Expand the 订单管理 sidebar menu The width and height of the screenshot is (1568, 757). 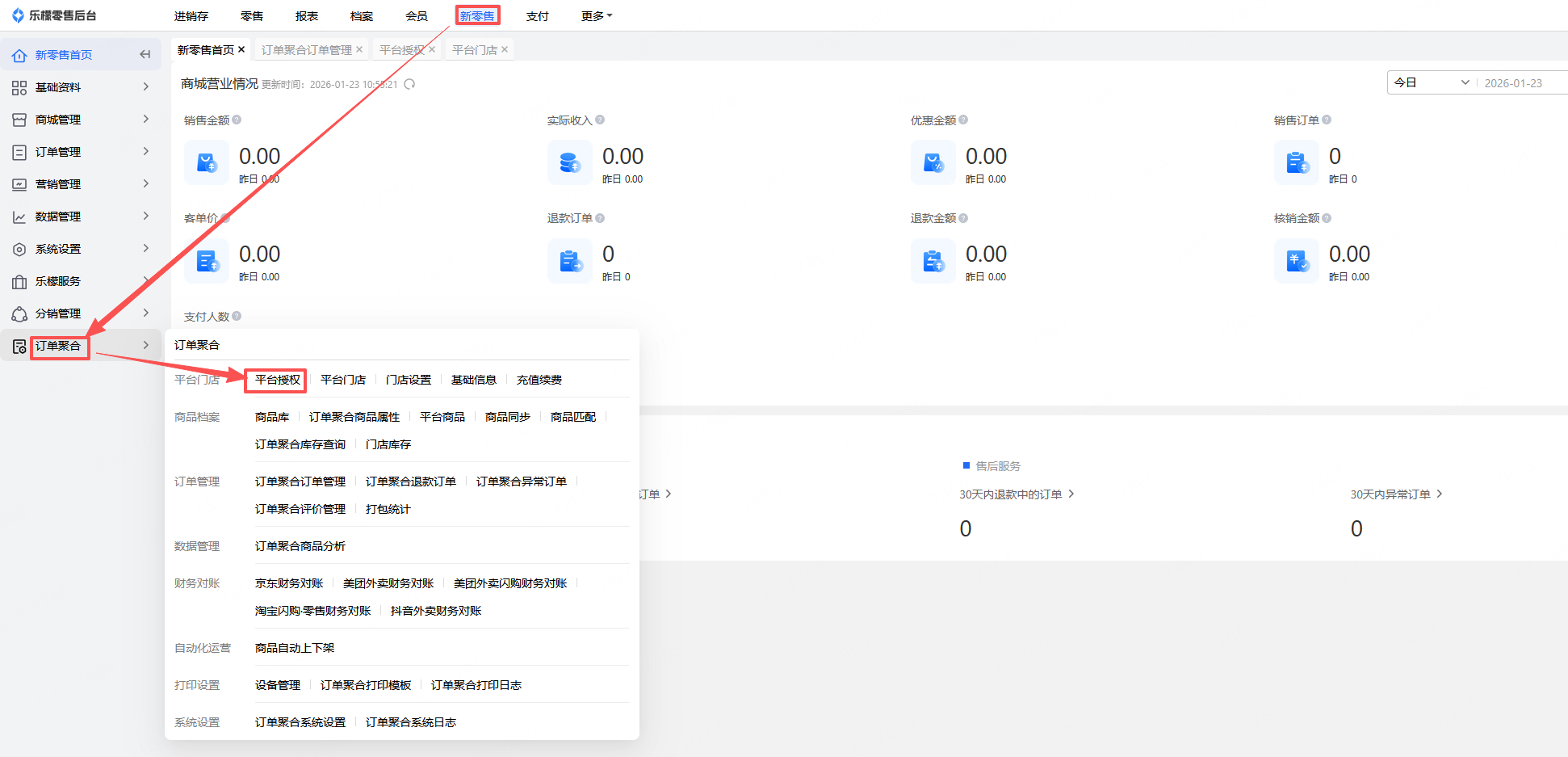tap(146, 151)
